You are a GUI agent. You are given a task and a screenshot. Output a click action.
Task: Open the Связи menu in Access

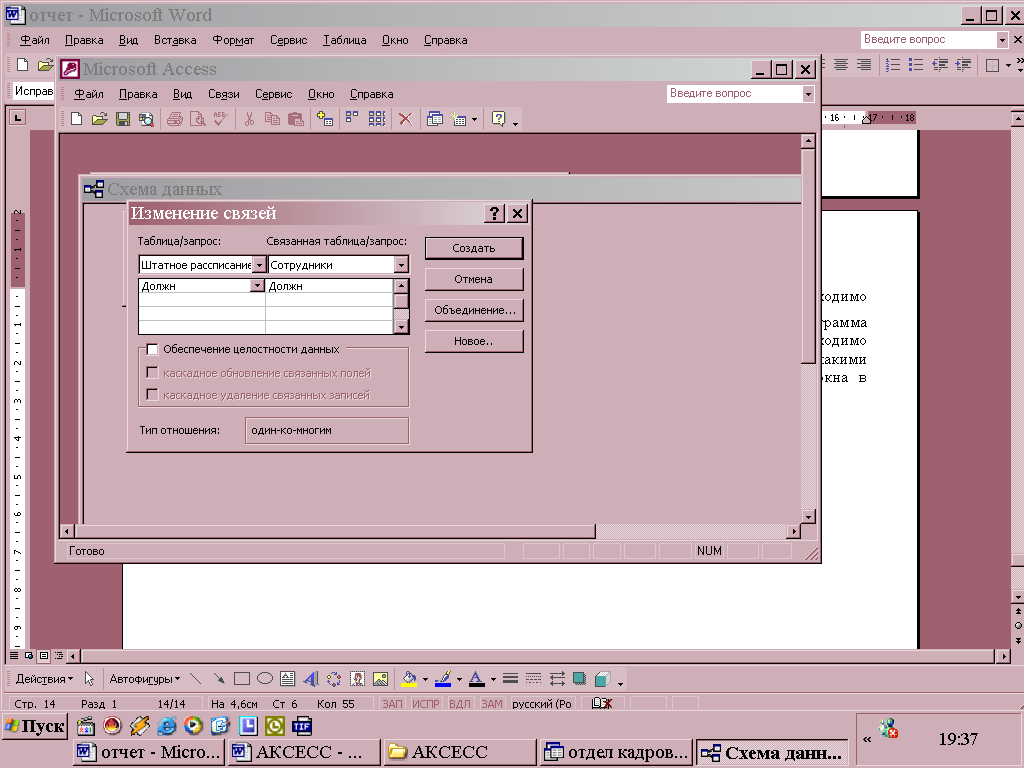coord(224,94)
